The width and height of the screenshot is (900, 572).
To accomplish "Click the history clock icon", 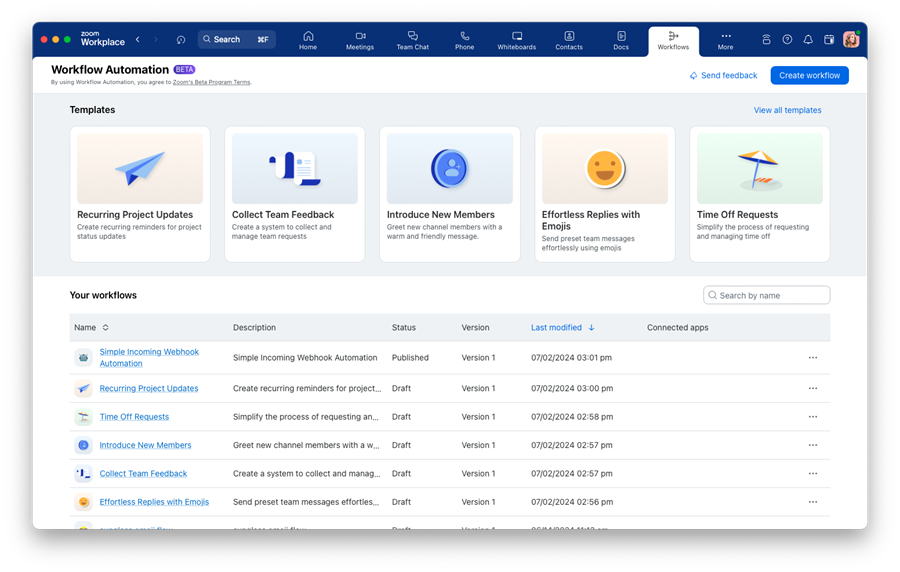I will [x=181, y=40].
